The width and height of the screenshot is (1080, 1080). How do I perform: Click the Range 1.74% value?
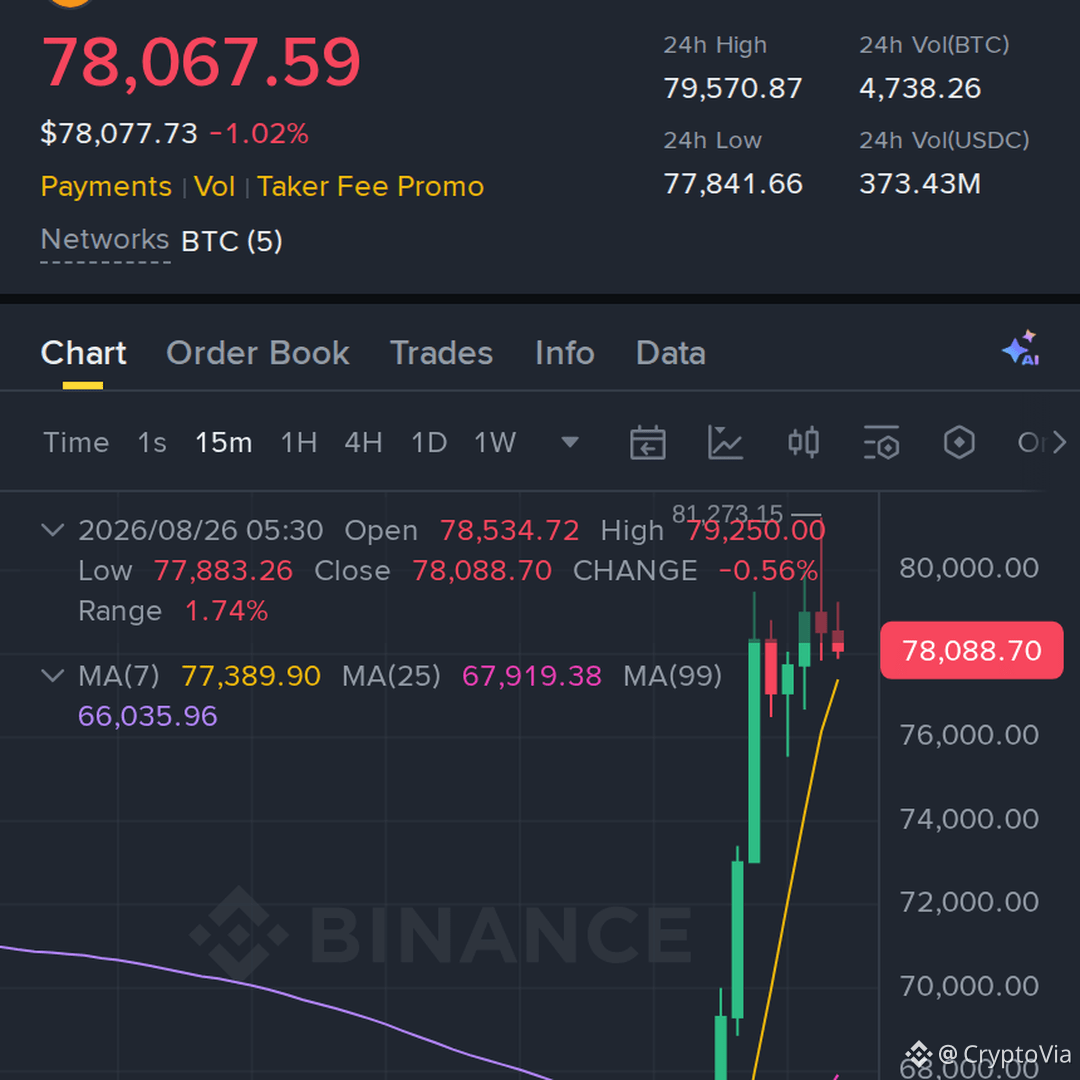point(227,611)
